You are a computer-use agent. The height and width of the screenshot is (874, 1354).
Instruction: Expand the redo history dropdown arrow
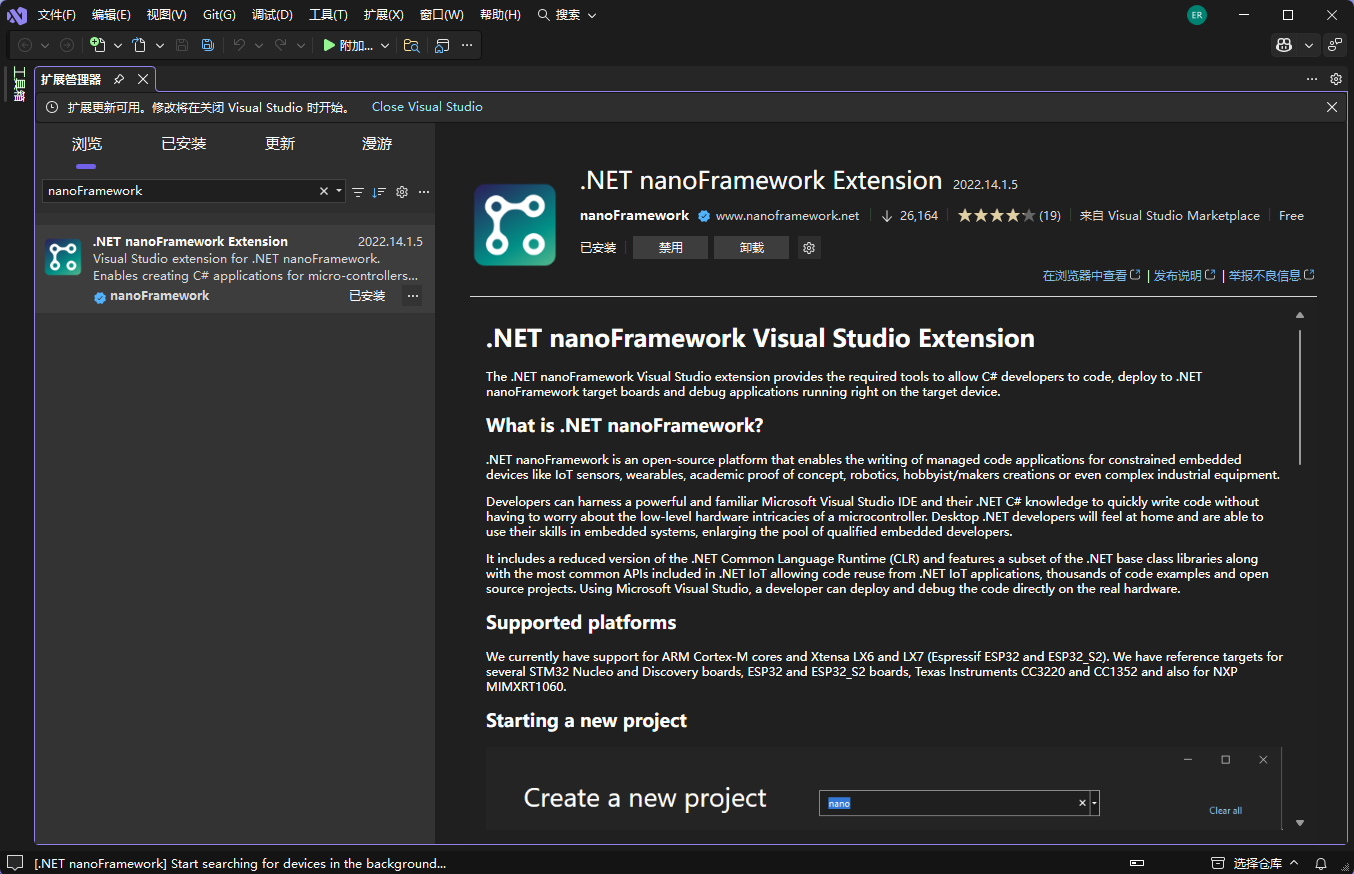coord(301,45)
